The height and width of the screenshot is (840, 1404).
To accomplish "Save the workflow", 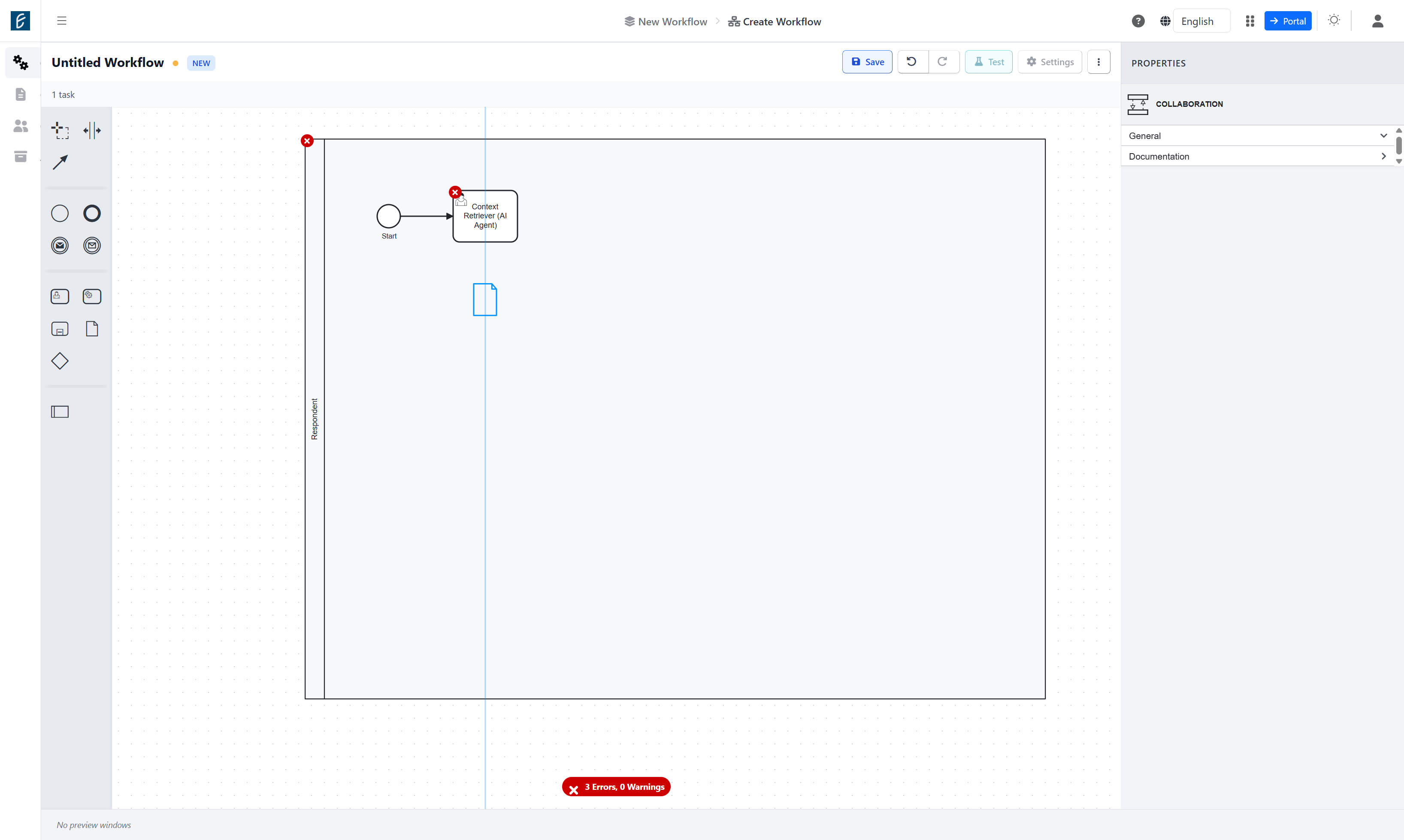I will pyautogui.click(x=867, y=62).
